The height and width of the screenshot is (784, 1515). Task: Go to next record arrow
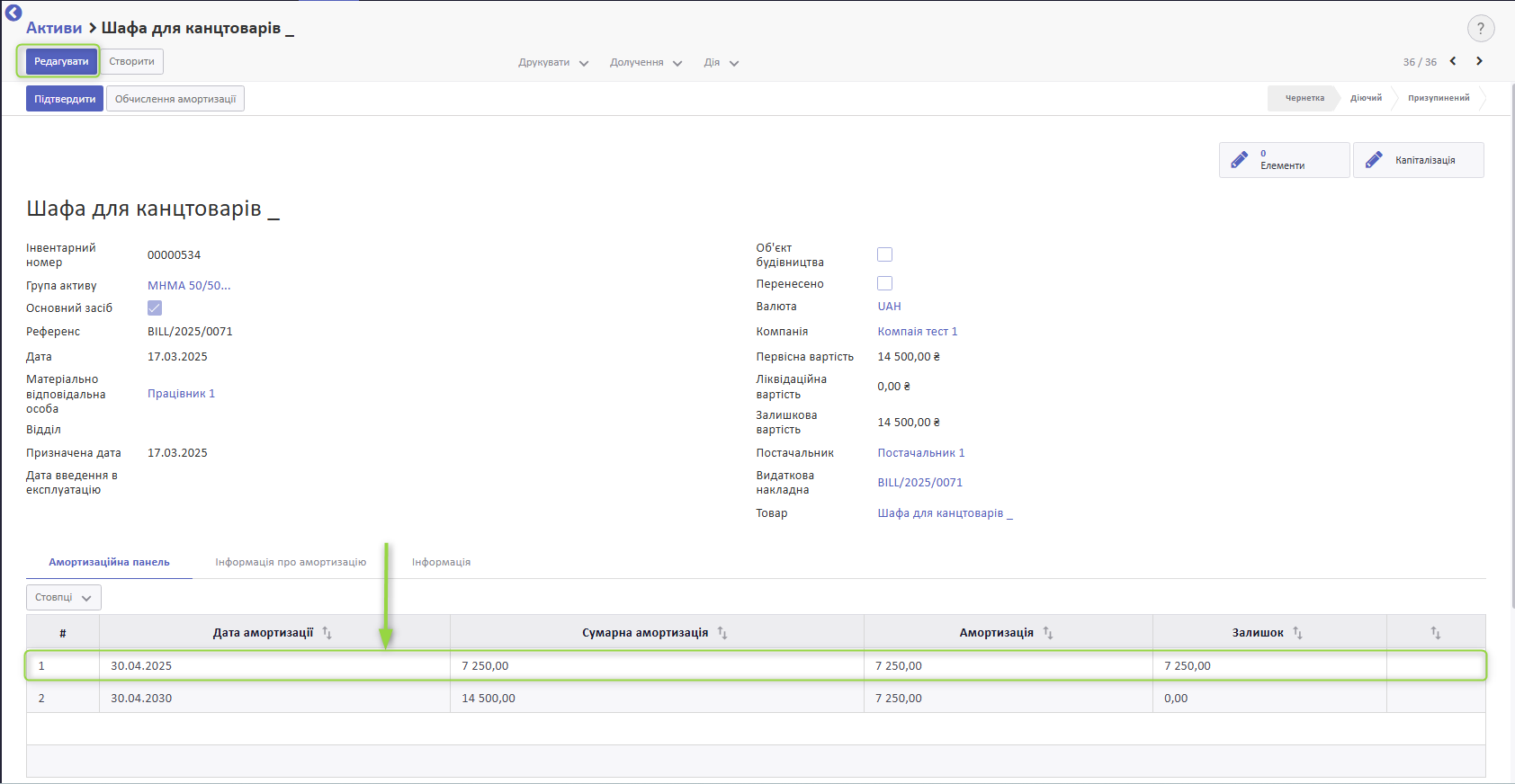(x=1479, y=61)
